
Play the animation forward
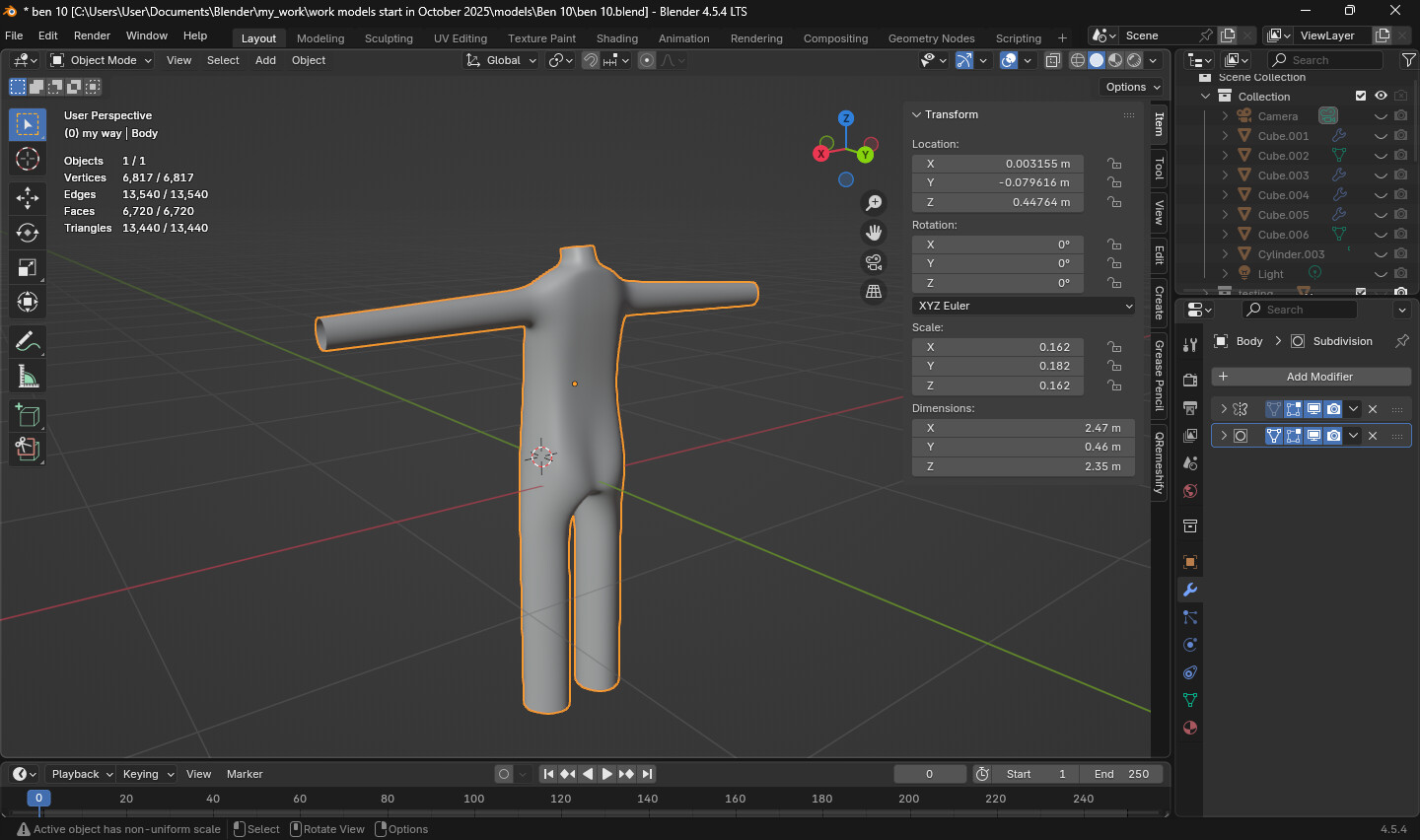607,774
